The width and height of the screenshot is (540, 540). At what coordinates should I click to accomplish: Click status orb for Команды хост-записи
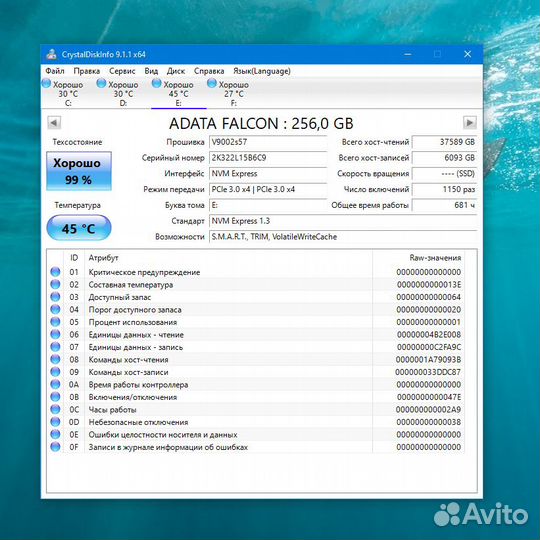point(55,372)
